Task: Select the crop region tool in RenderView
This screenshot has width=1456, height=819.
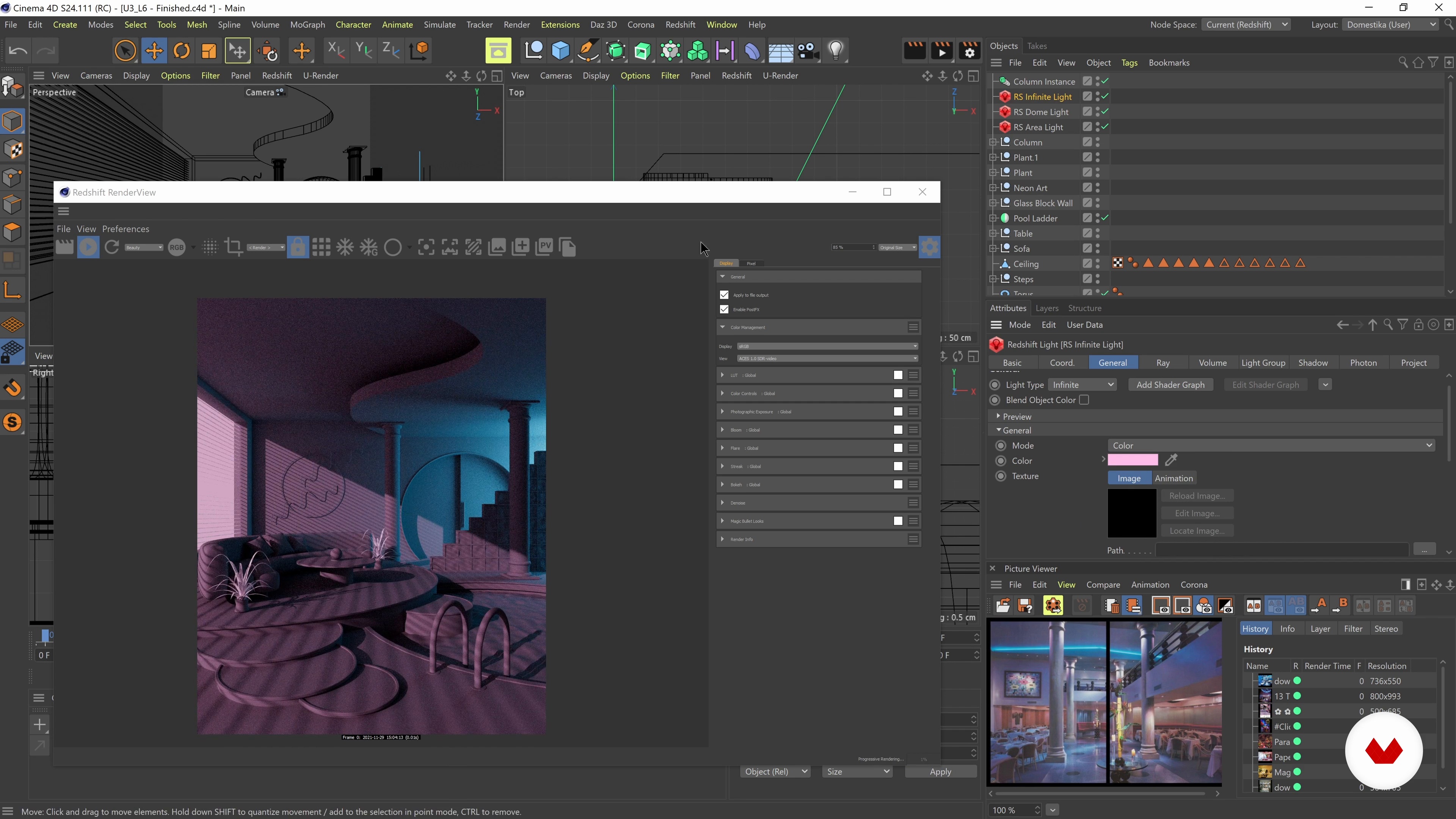Action: (x=234, y=247)
